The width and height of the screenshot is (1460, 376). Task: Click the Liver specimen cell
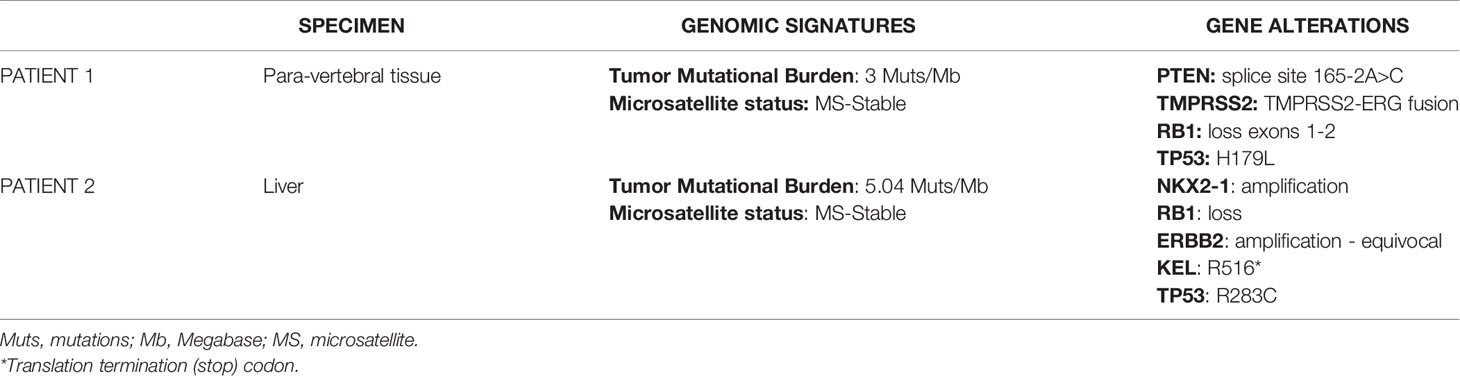(x=276, y=186)
